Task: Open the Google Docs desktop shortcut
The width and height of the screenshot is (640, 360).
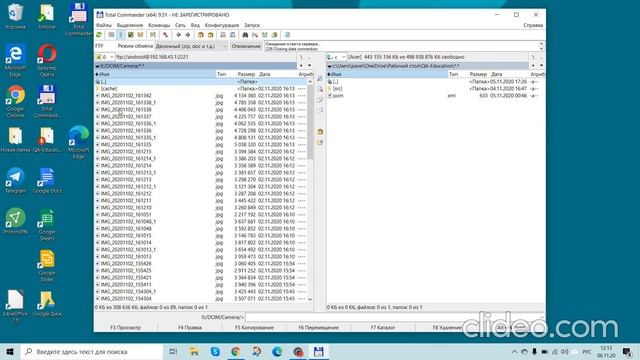Action: [x=47, y=180]
